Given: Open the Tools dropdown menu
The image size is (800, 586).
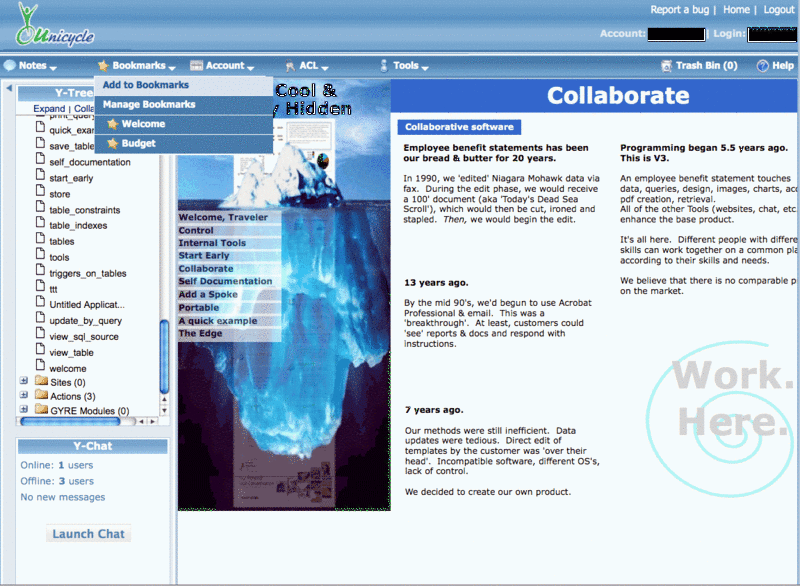Looking at the screenshot, I should point(405,66).
